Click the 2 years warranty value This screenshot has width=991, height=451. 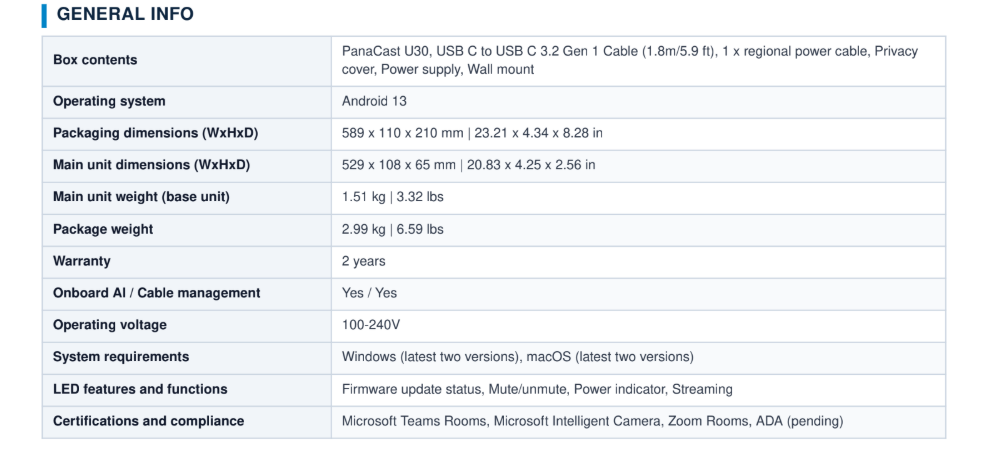click(363, 261)
